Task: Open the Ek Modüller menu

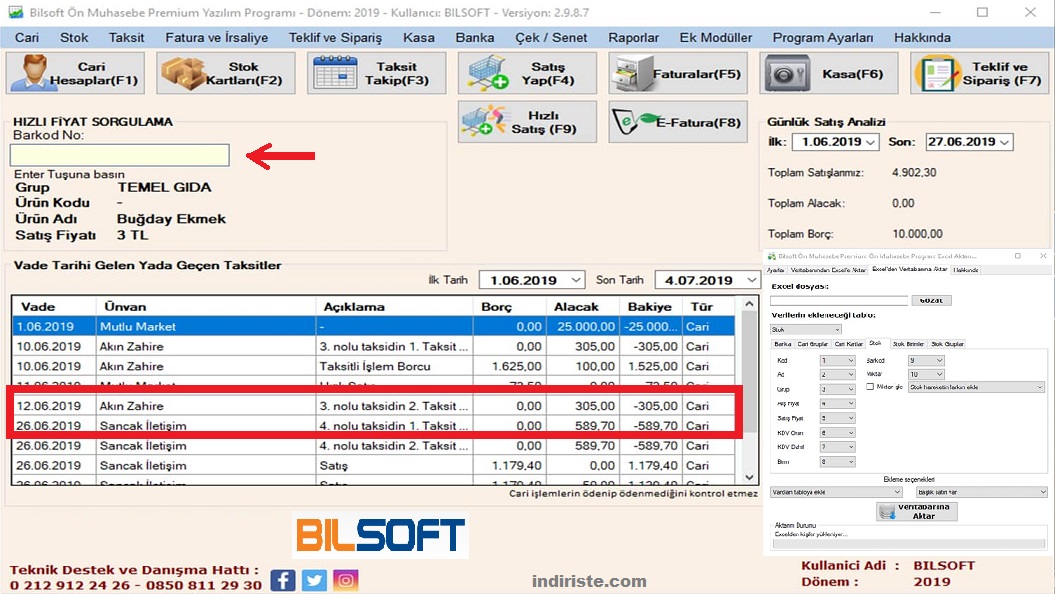Action: click(716, 38)
